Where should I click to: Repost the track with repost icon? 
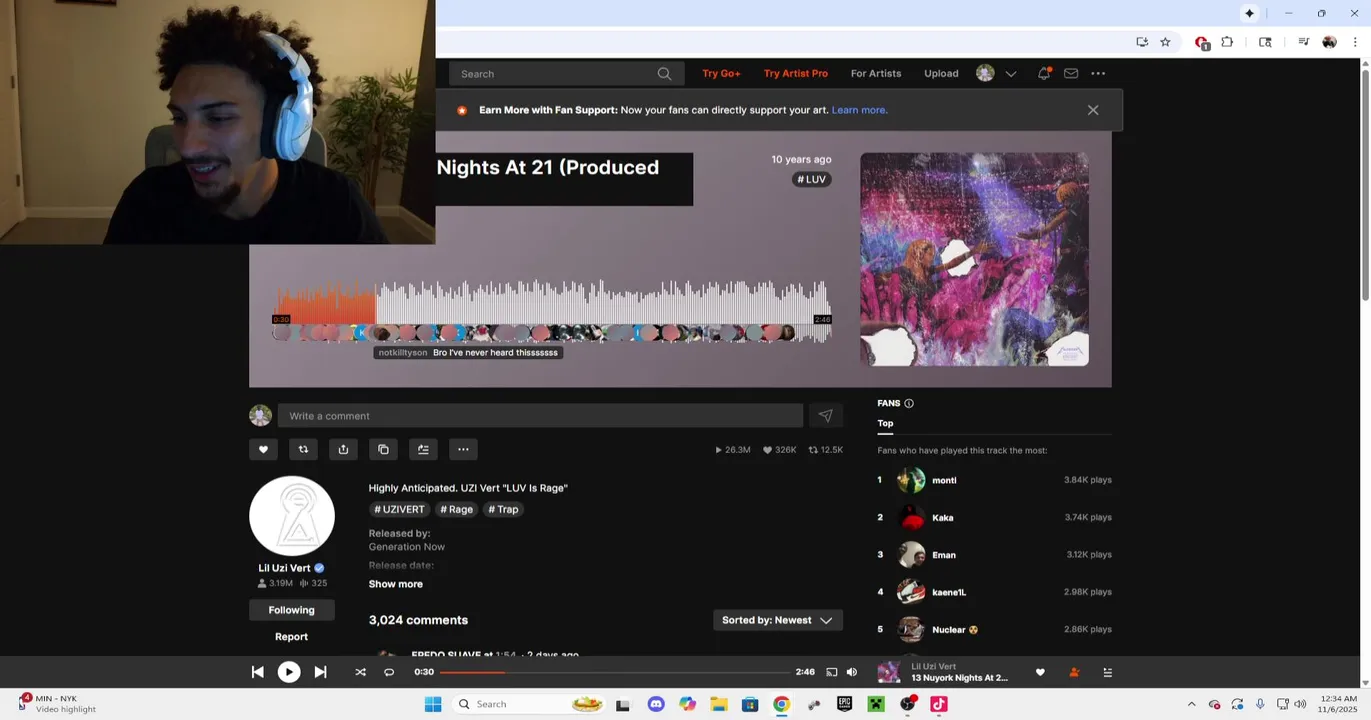pyautogui.click(x=303, y=450)
